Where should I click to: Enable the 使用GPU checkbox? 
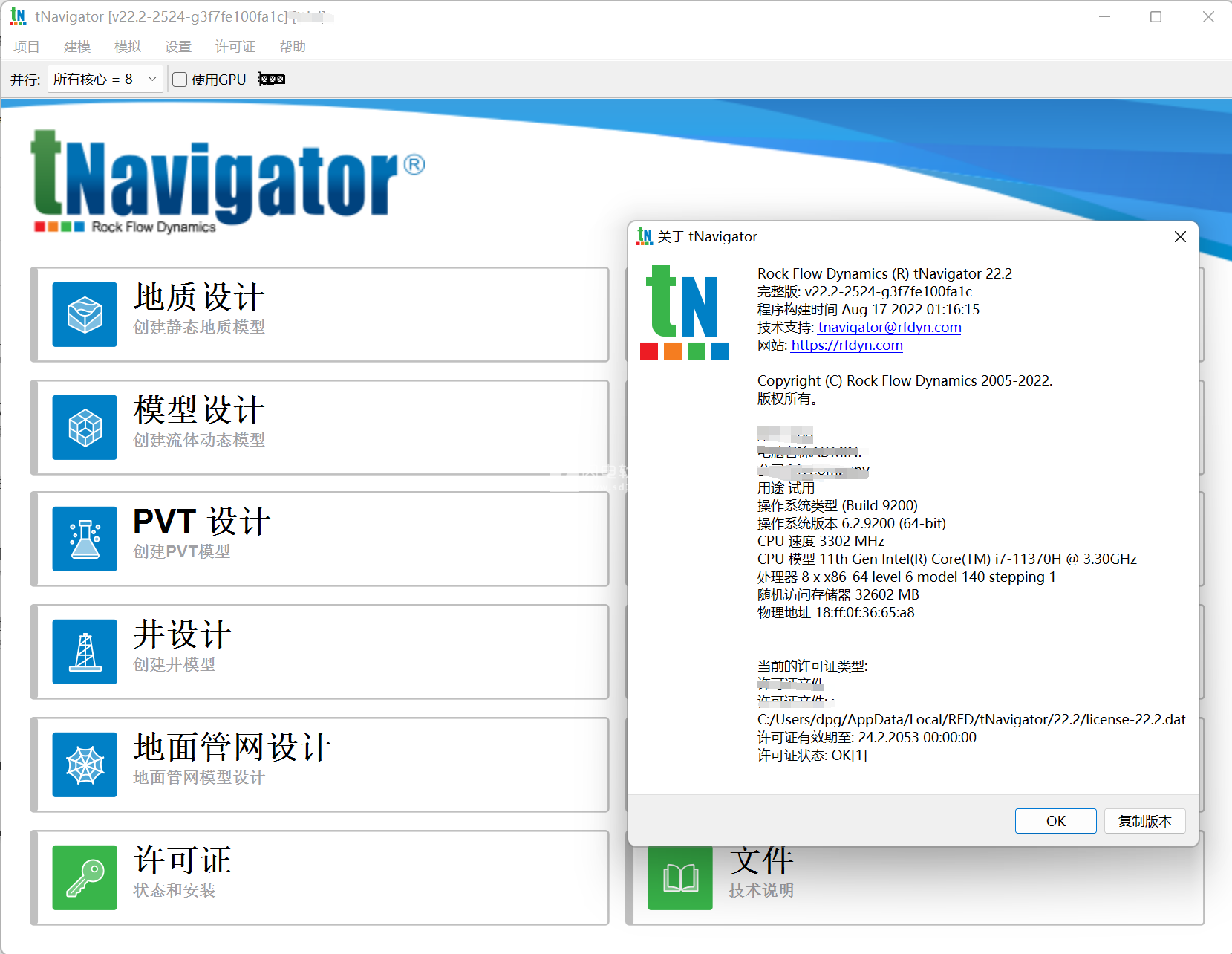click(179, 79)
